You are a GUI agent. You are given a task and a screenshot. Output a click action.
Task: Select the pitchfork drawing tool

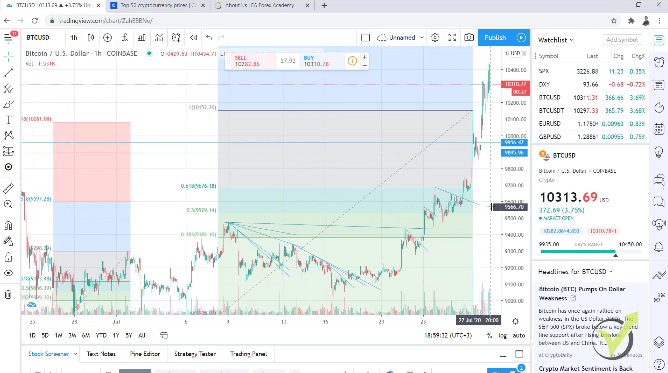[x=8, y=88]
